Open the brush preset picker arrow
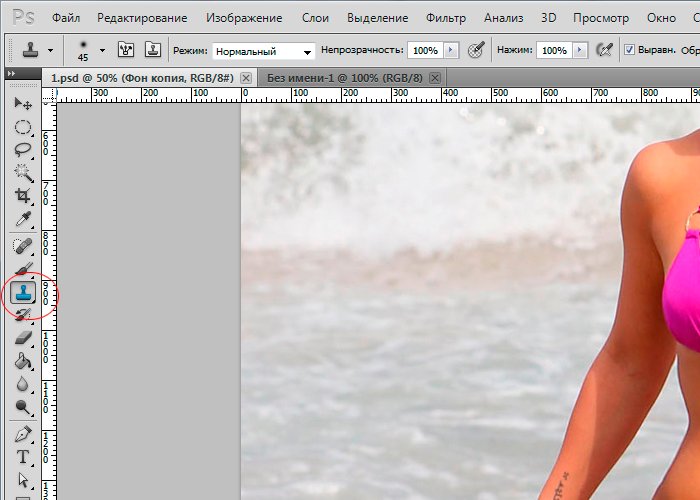This screenshot has width=700, height=500. click(102, 50)
